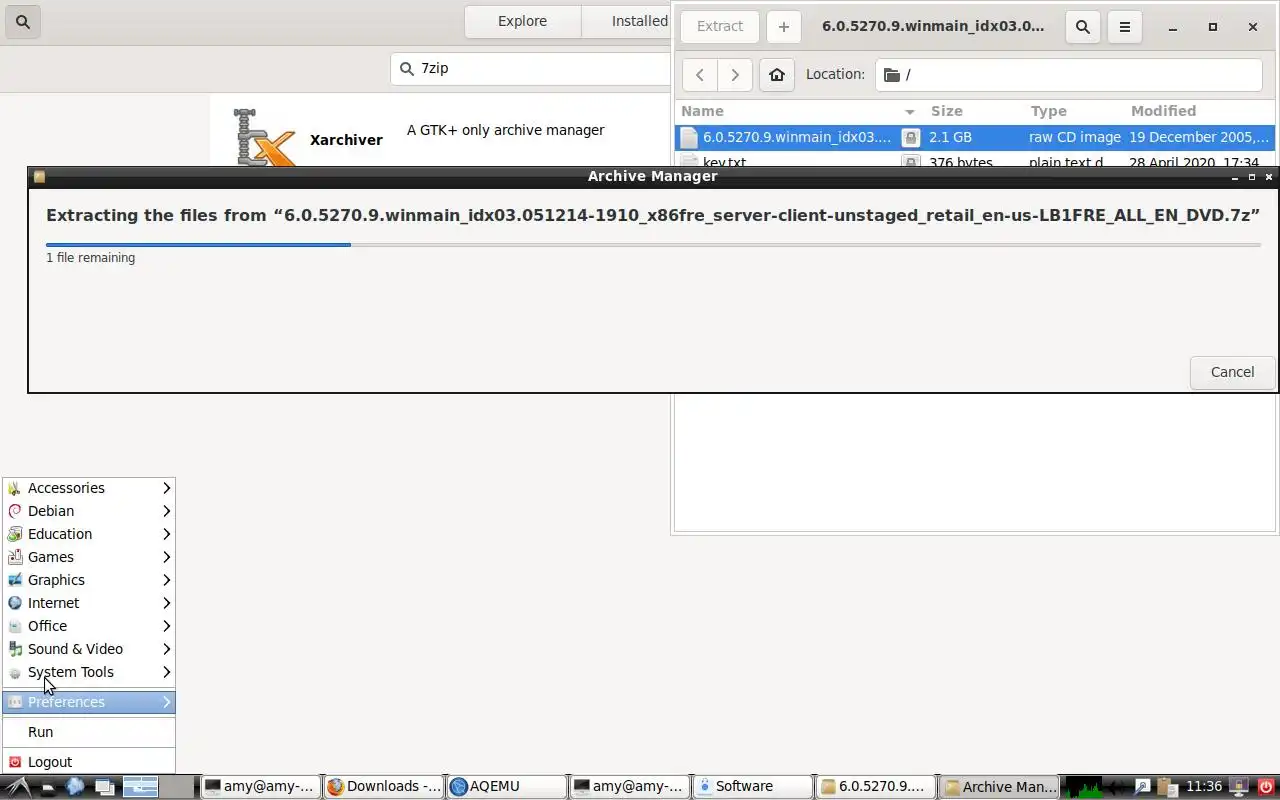
Task: Click the '1 file remaining' status text
Action: 90,257
